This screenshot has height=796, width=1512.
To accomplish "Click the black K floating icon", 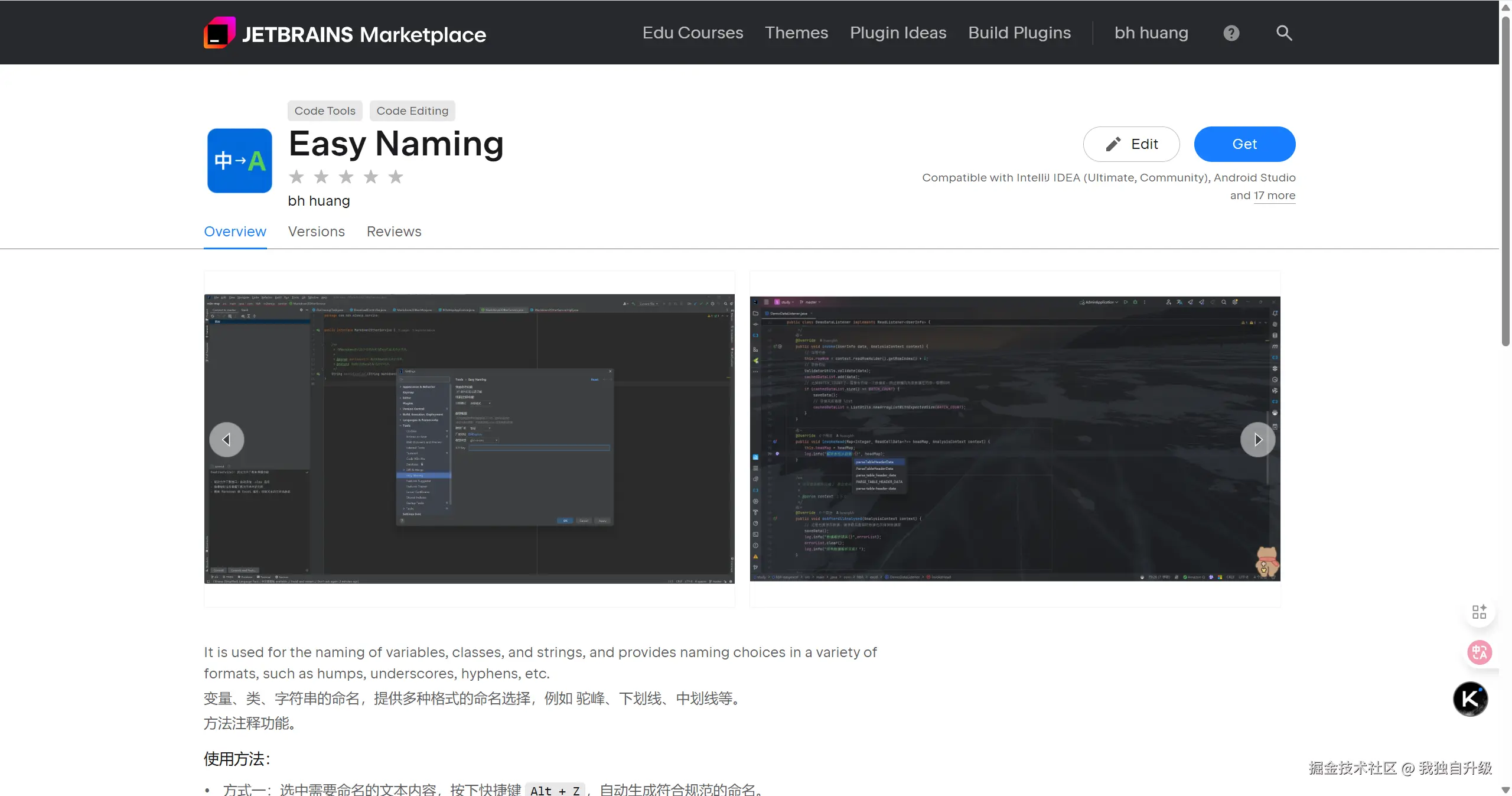I will point(1470,699).
